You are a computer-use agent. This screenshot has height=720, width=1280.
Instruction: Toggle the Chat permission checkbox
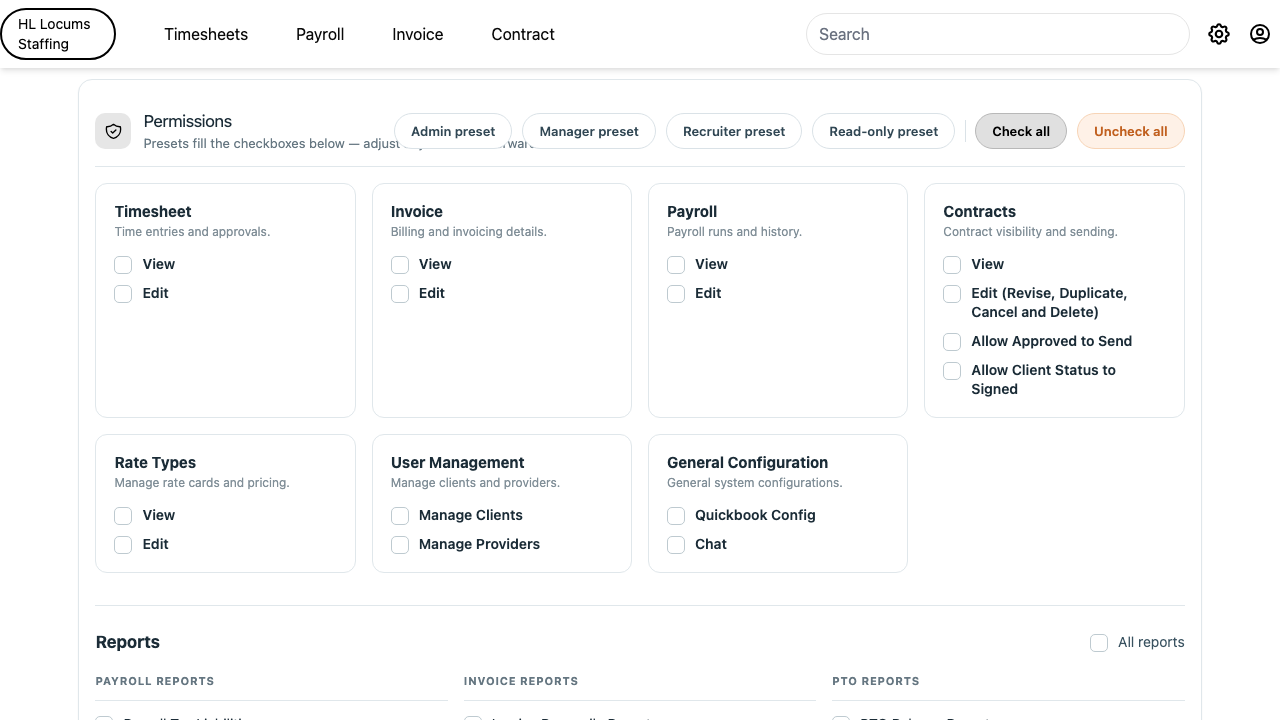point(676,545)
